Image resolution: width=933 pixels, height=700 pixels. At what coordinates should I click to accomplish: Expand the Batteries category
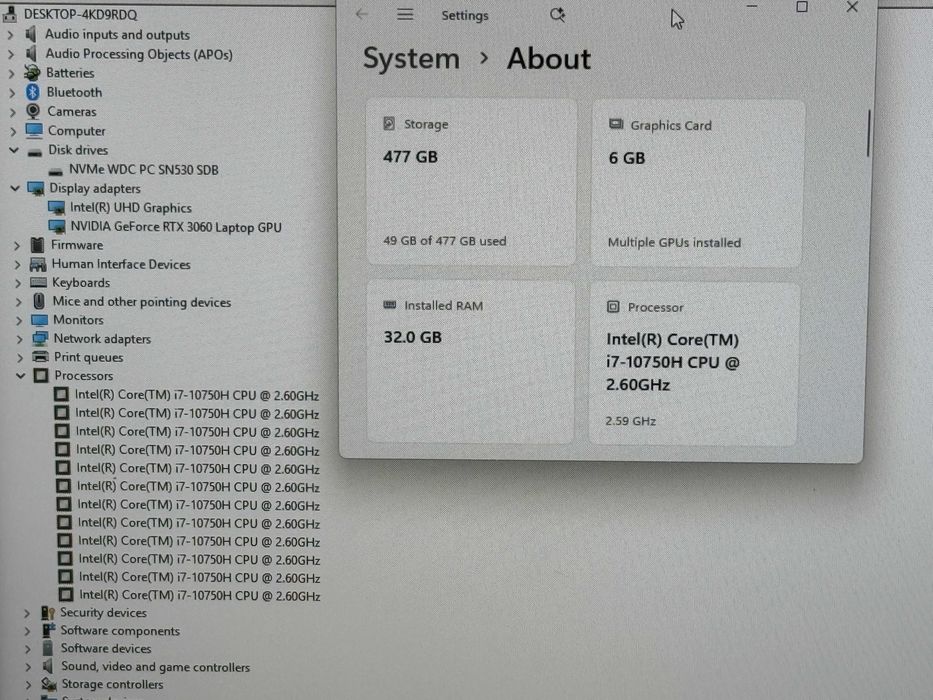[11, 73]
